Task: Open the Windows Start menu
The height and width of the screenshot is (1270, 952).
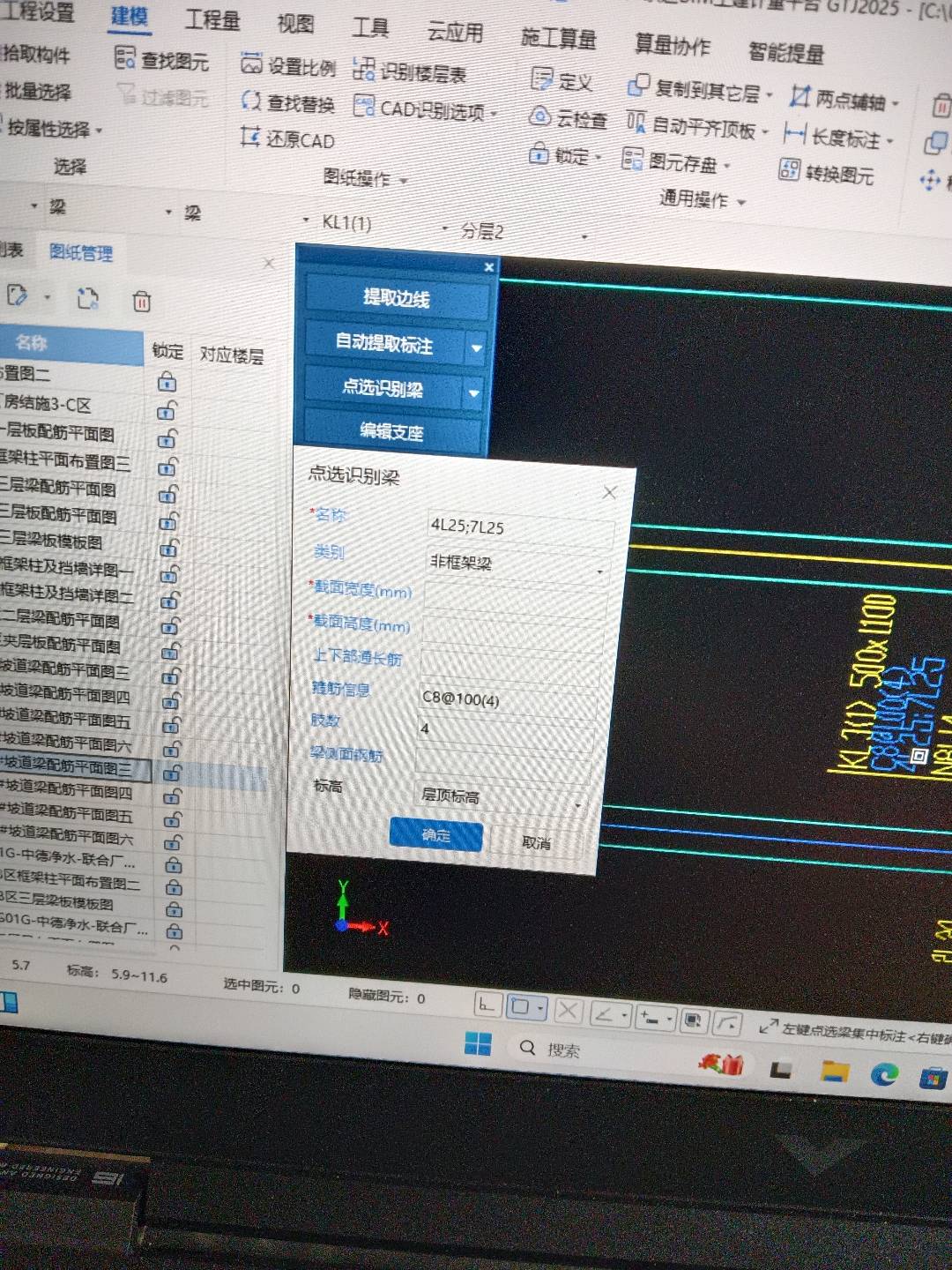Action: pos(478,1043)
